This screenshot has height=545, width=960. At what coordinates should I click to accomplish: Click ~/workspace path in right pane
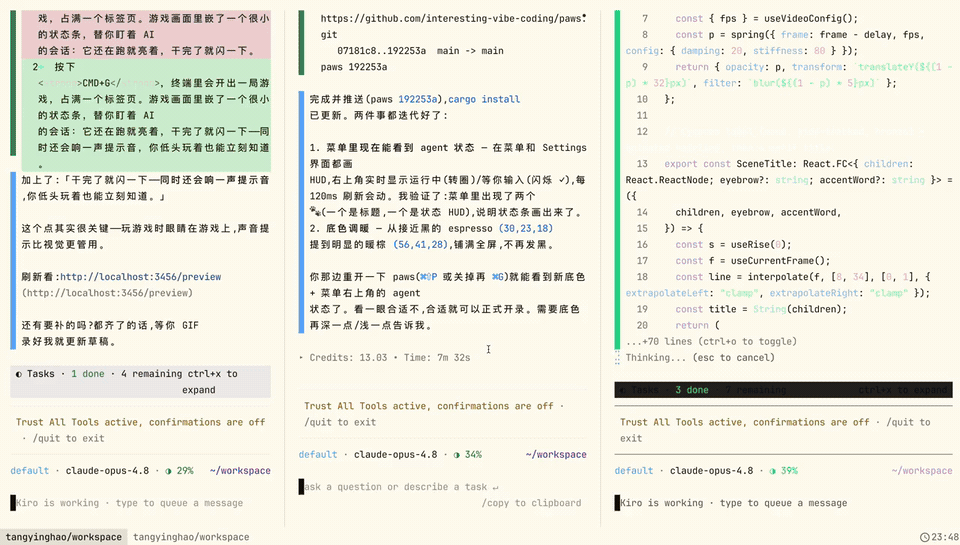coord(922,471)
